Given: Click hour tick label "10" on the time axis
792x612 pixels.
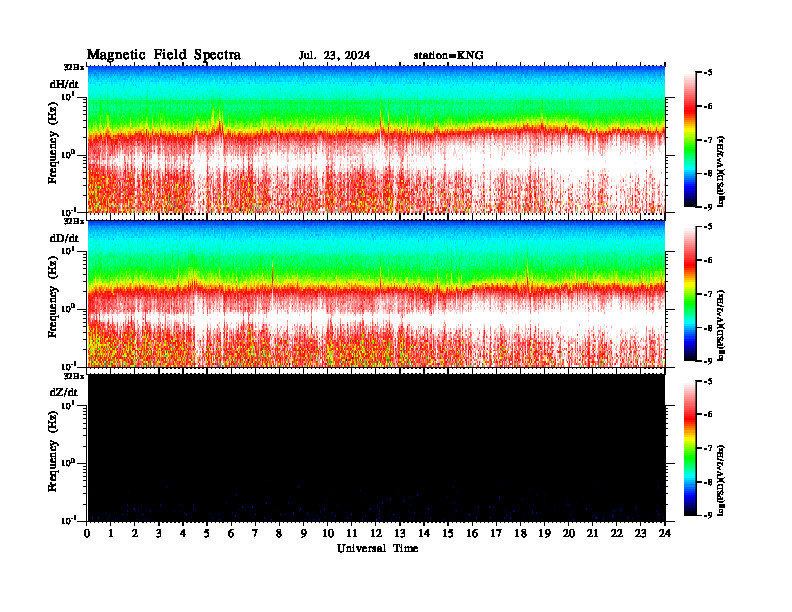Looking at the screenshot, I should tap(328, 534).
